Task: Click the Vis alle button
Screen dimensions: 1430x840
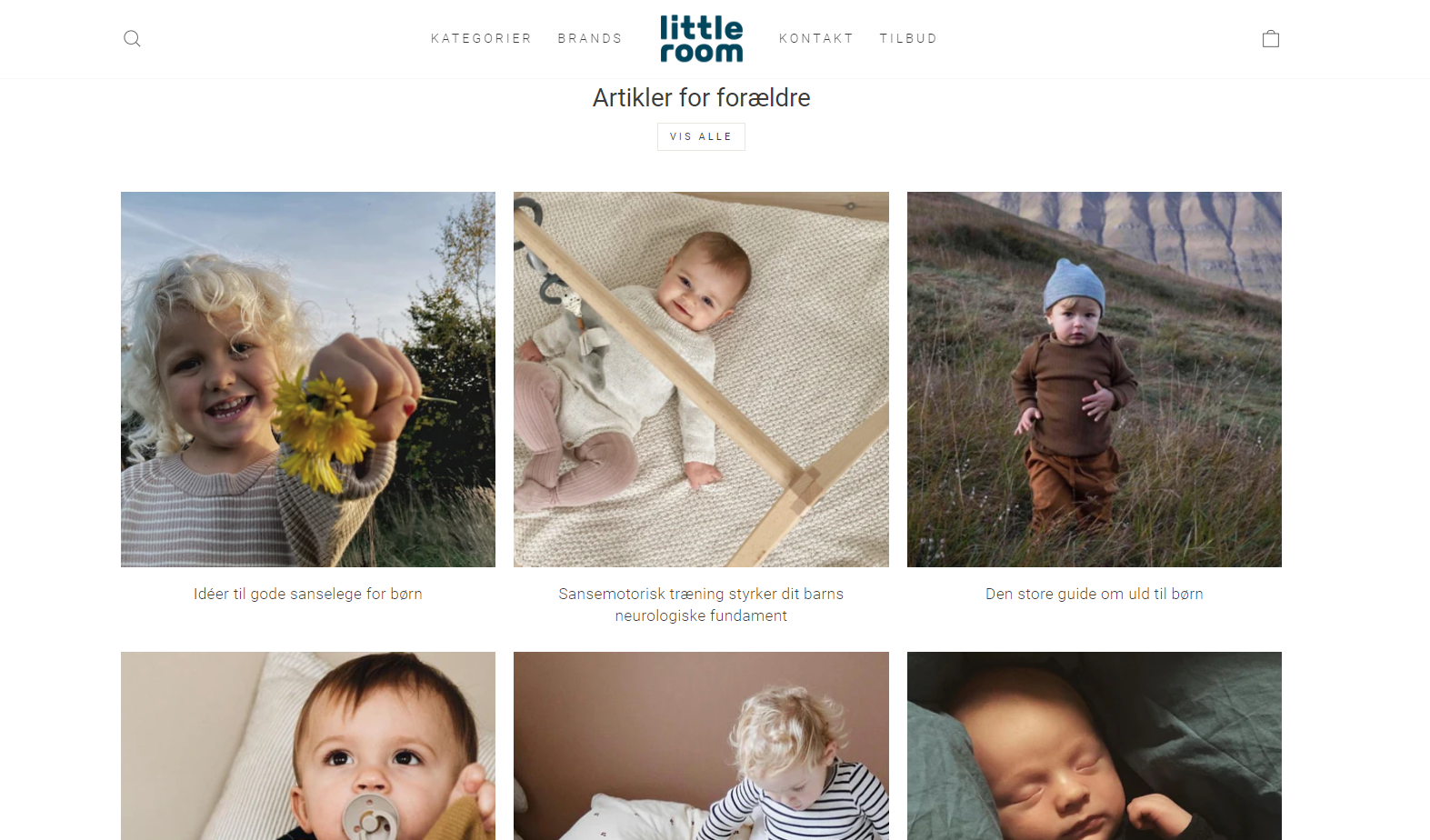Action: coord(701,136)
